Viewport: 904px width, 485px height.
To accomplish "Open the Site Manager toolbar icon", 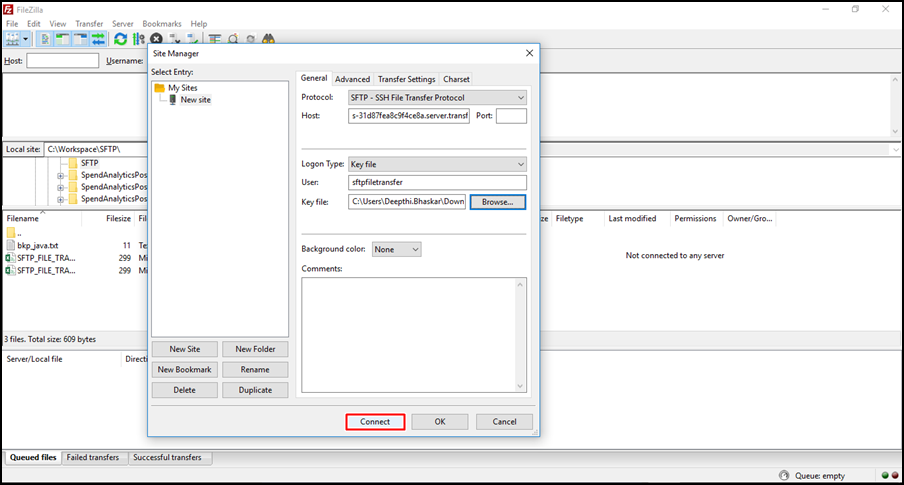I will tap(12, 39).
